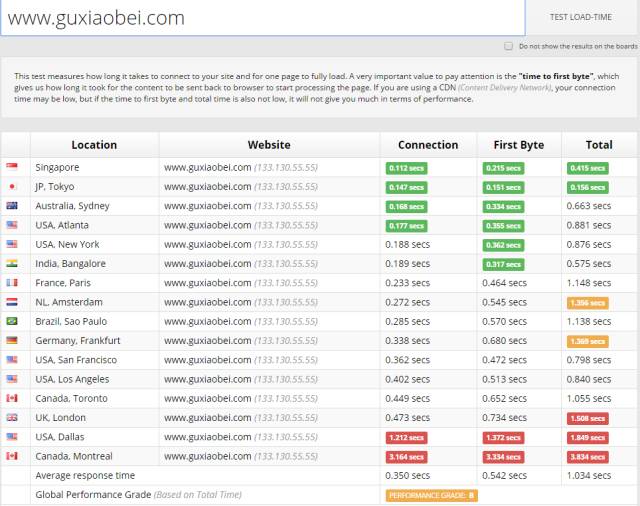640x506 pixels.
Task: Click the Australia flag icon for Sydney
Action: [x=12, y=205]
